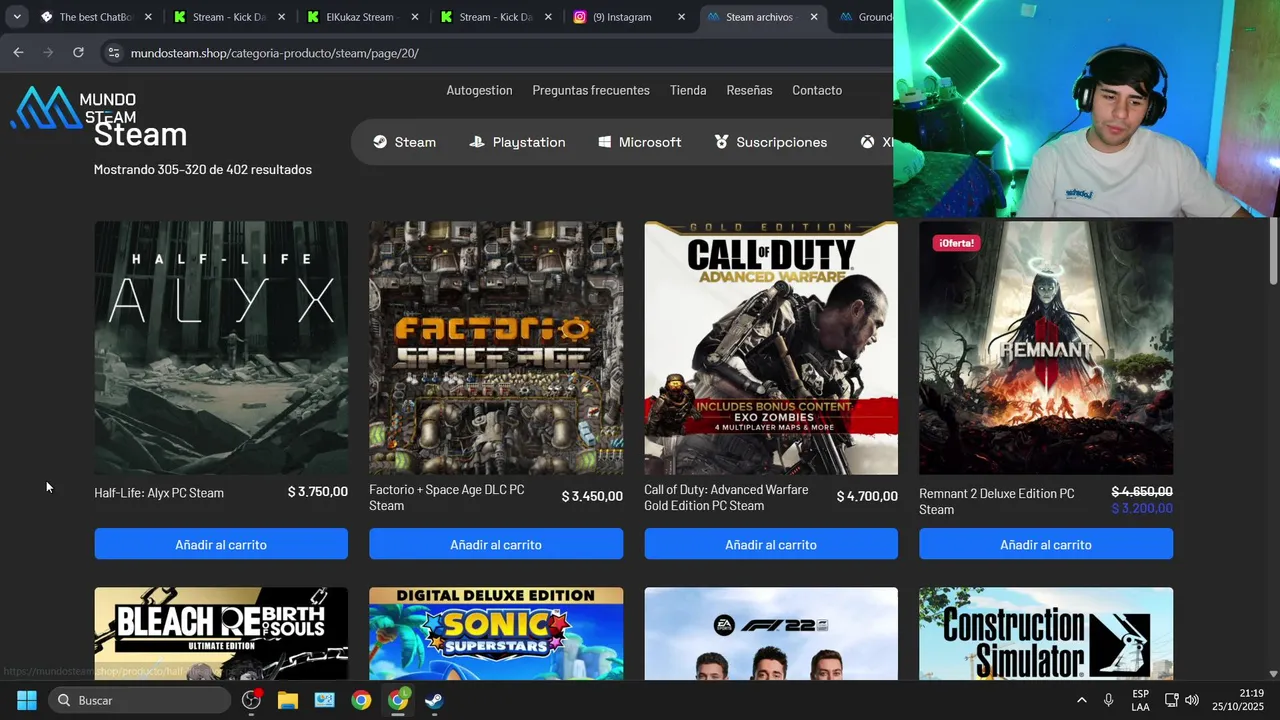1280x720 pixels.
Task: Close the ElKukaz Stream tab
Action: click(x=415, y=17)
